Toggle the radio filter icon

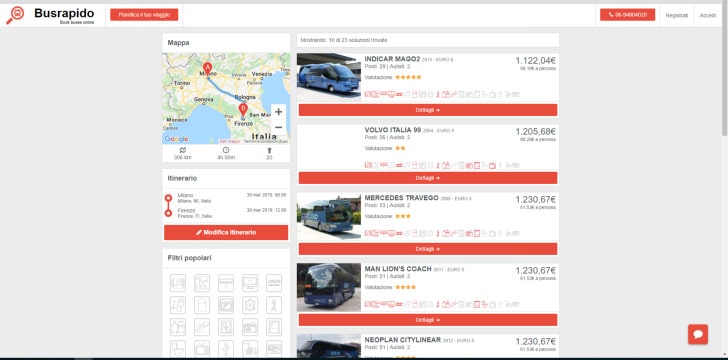(x=250, y=327)
